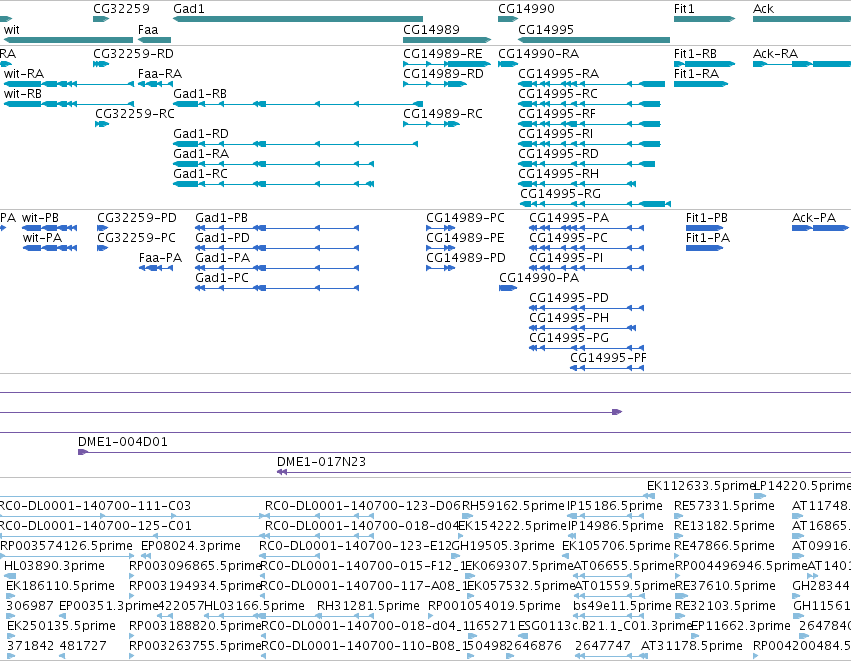Click the wit-RA transcript label
The image size is (851, 661).
[24, 74]
